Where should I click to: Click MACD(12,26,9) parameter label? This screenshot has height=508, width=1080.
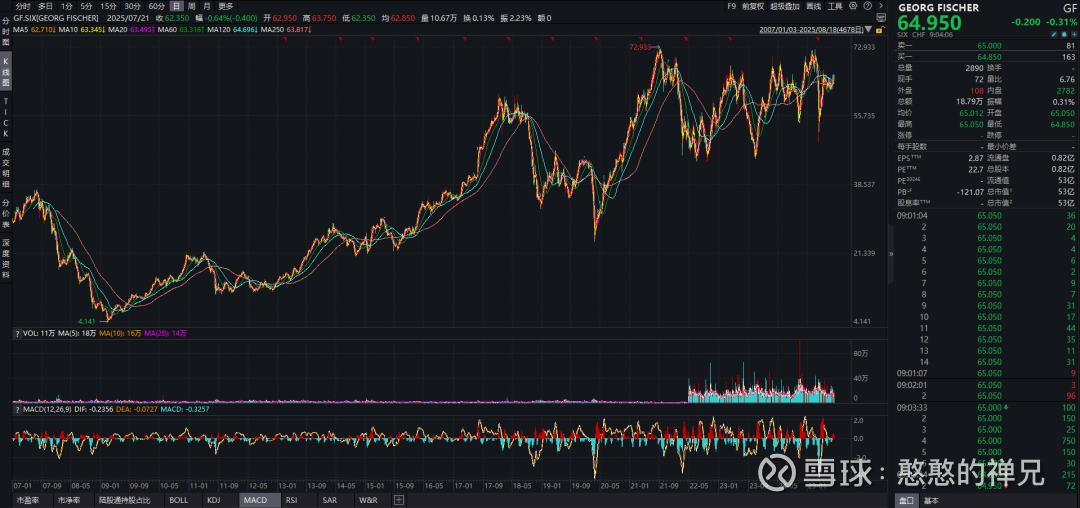coord(48,410)
